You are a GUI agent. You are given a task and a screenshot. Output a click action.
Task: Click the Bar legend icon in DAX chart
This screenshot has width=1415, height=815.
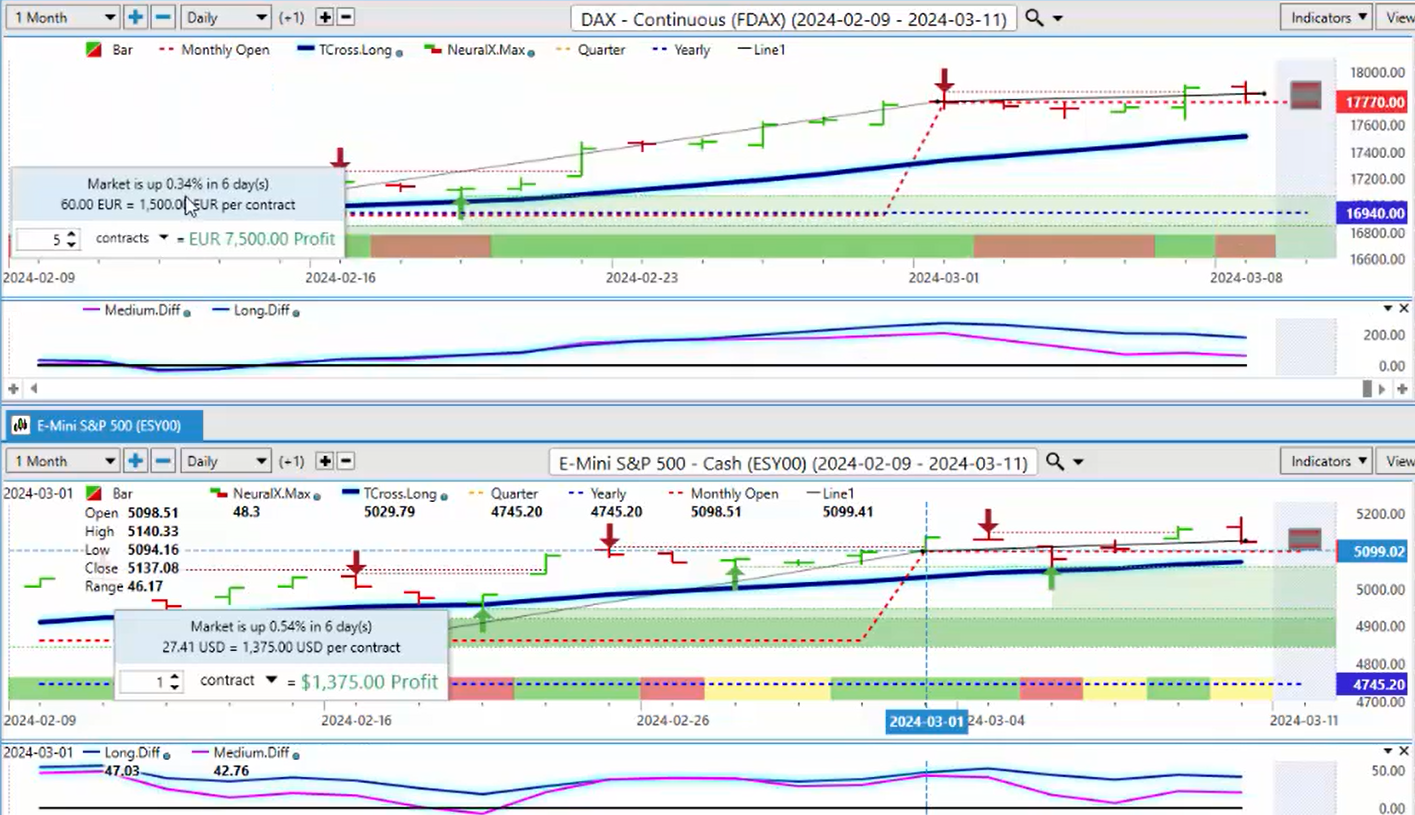[93, 49]
